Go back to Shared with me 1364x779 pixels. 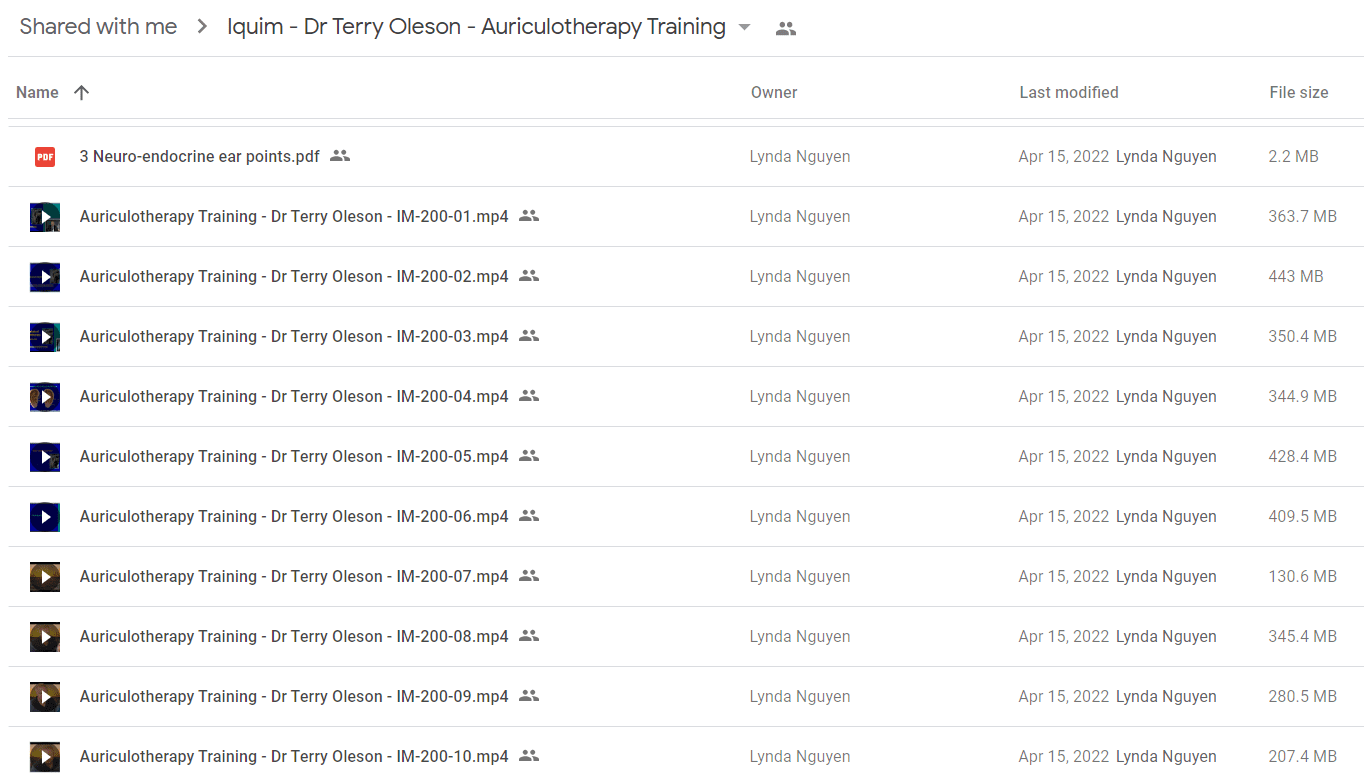pos(98,27)
